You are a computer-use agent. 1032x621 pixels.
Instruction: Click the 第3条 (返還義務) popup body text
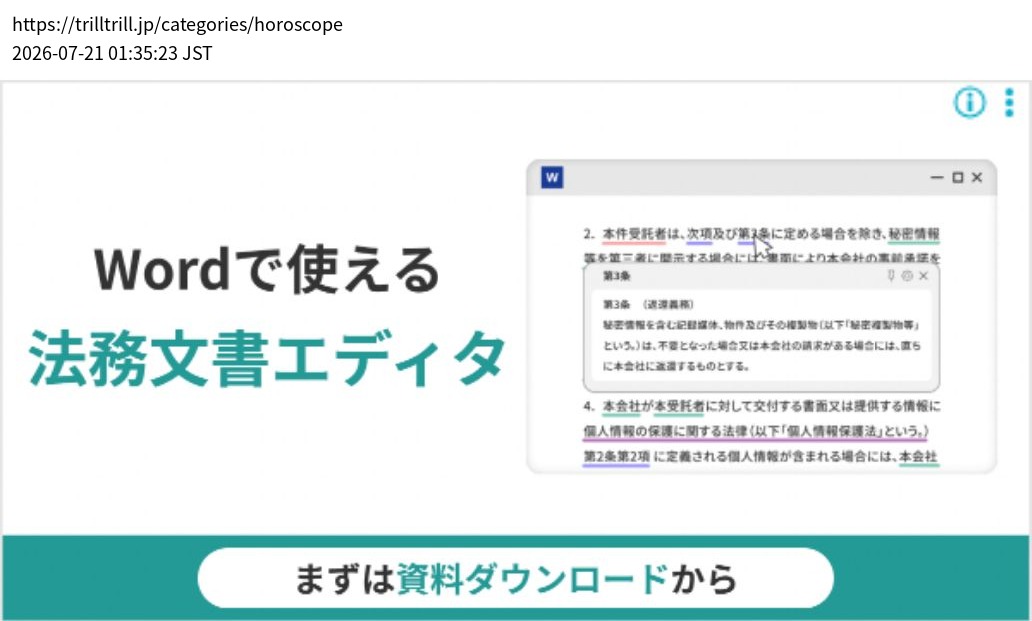click(761, 335)
